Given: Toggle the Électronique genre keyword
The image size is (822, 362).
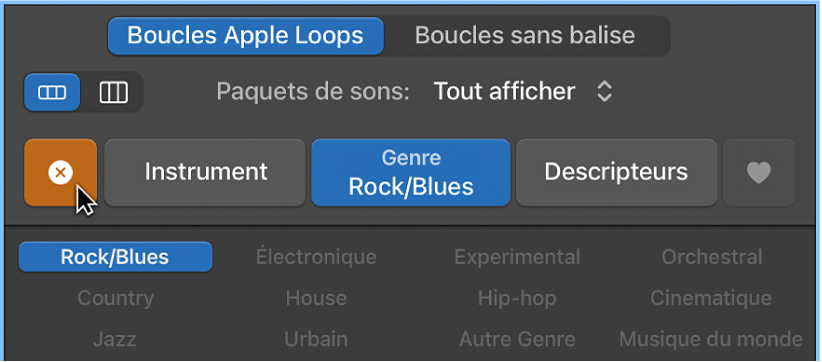Looking at the screenshot, I should pos(316,257).
